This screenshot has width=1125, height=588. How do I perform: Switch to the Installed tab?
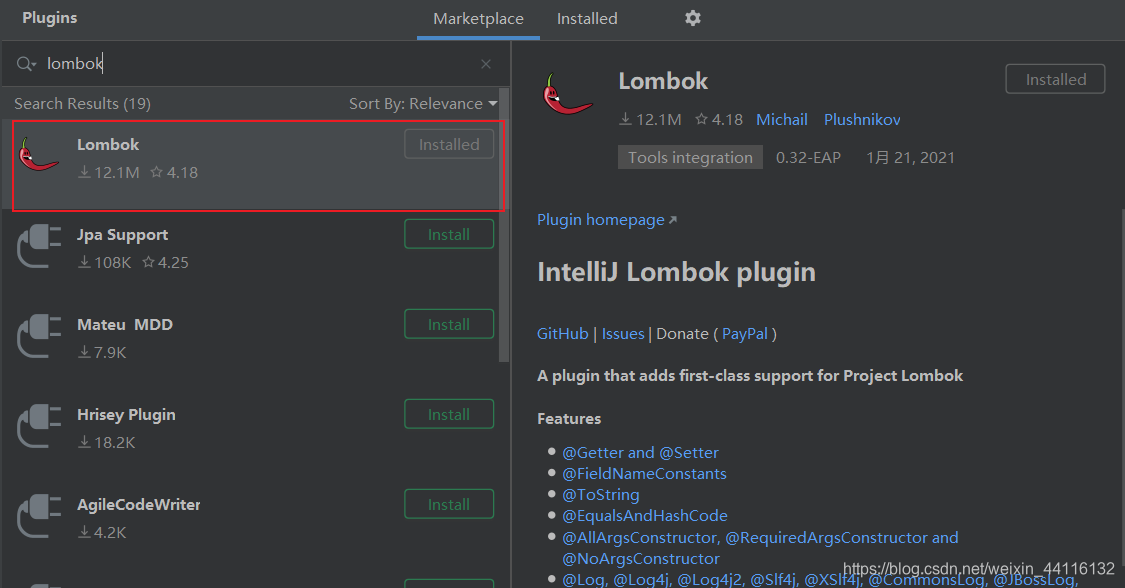[x=587, y=19]
